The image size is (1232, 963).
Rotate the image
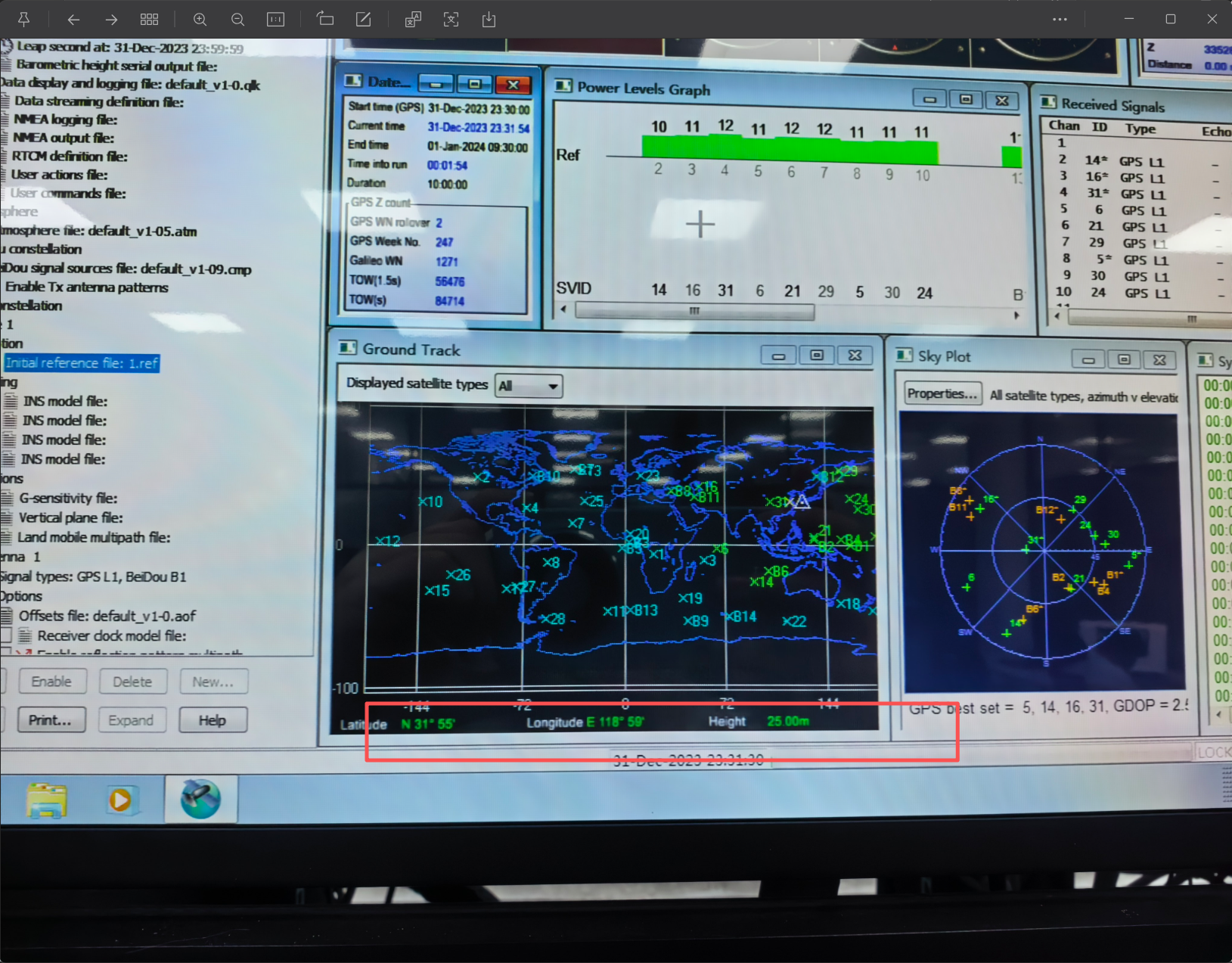pyautogui.click(x=325, y=19)
